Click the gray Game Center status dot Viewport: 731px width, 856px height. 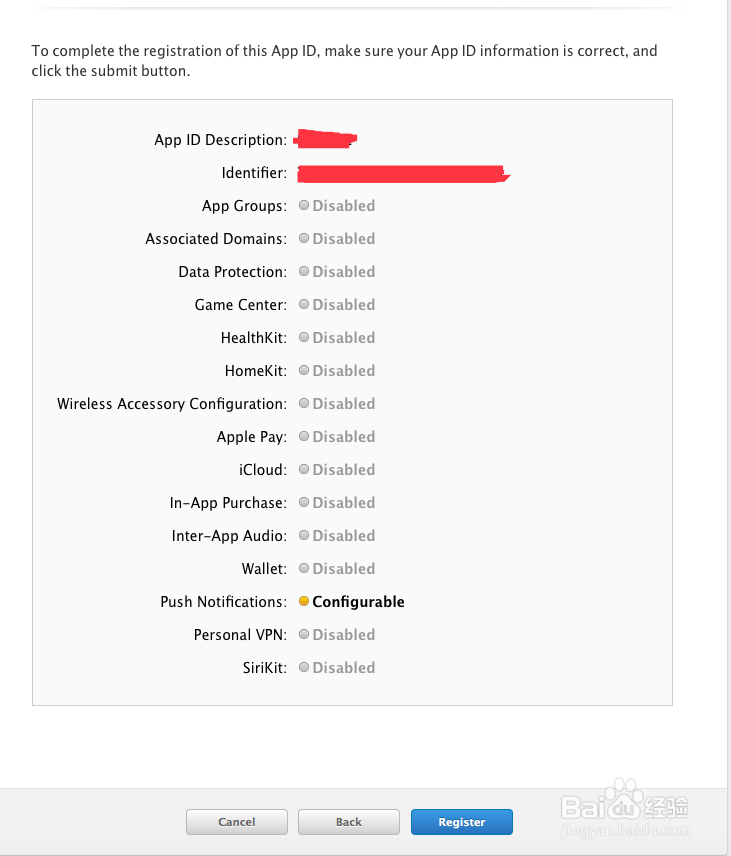[x=304, y=304]
